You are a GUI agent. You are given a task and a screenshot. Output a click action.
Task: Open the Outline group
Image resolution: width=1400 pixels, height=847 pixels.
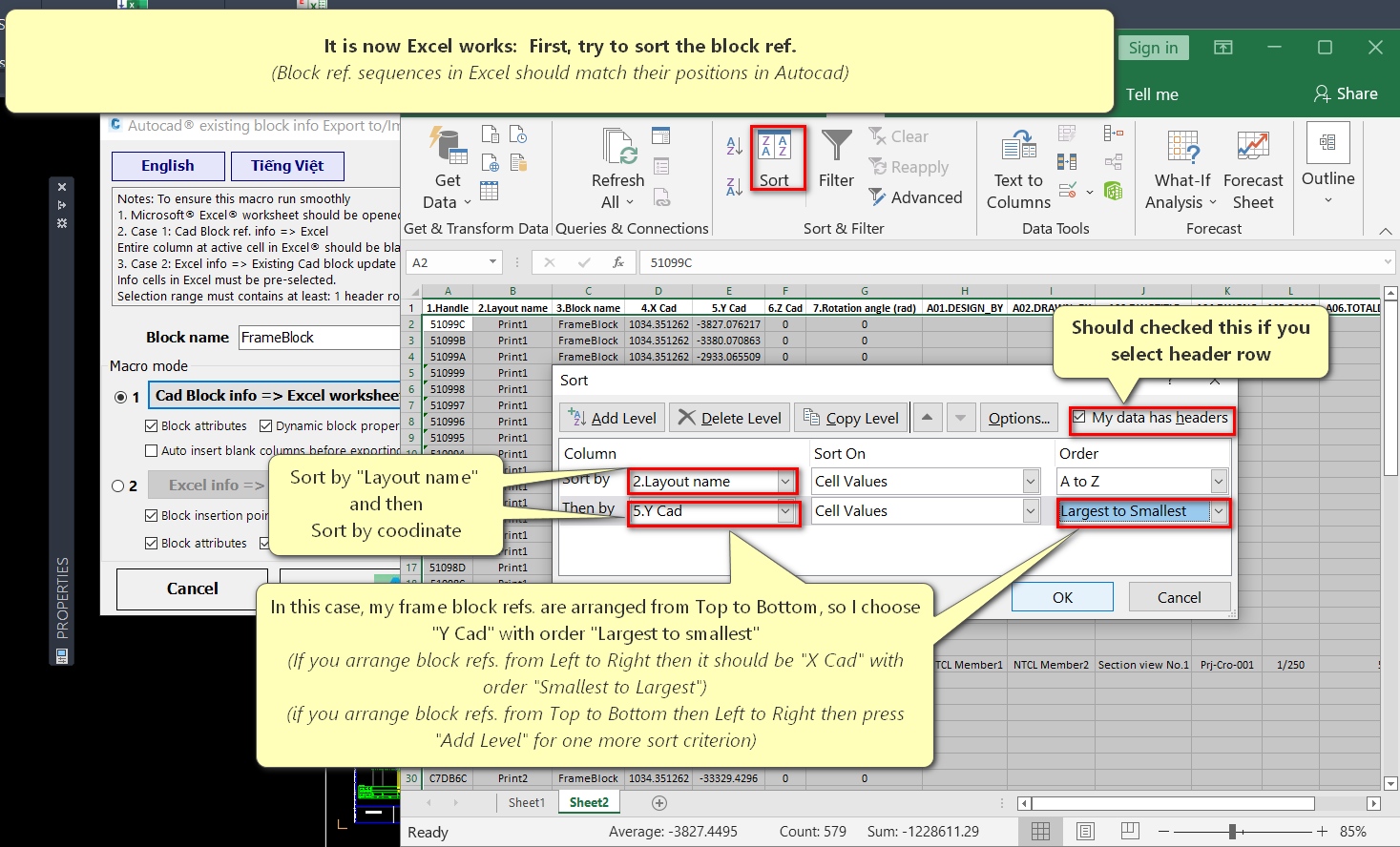tap(1327, 164)
